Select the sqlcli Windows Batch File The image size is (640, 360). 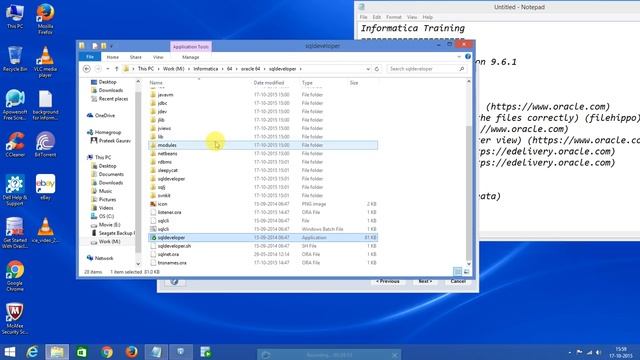[x=263, y=229]
